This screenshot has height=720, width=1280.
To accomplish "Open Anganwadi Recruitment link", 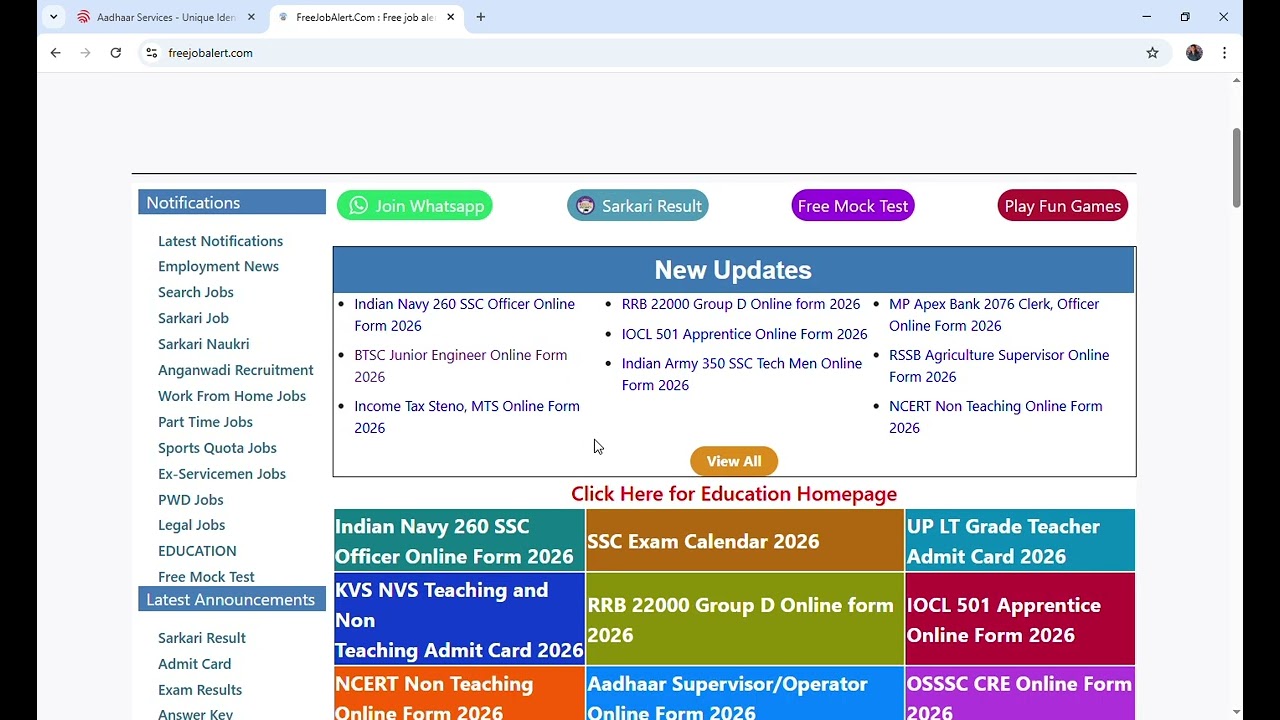I will [x=236, y=370].
